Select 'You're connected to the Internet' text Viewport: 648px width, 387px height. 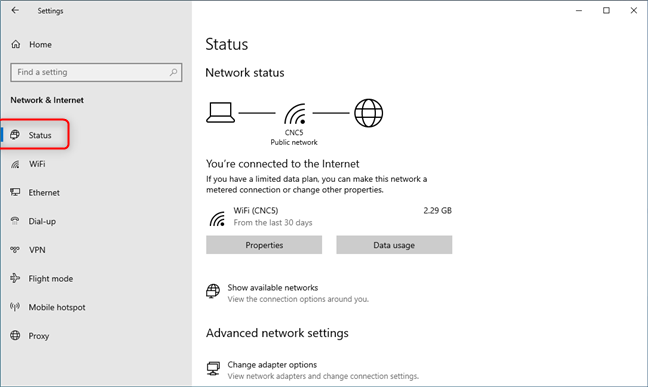tap(283, 164)
